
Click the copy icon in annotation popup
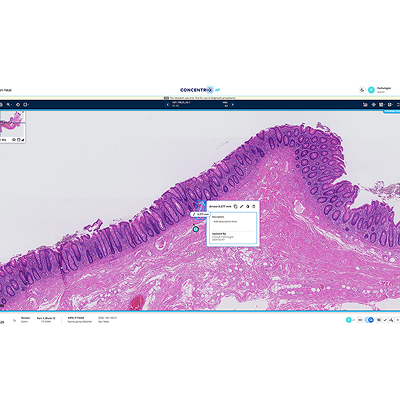[x=235, y=206]
